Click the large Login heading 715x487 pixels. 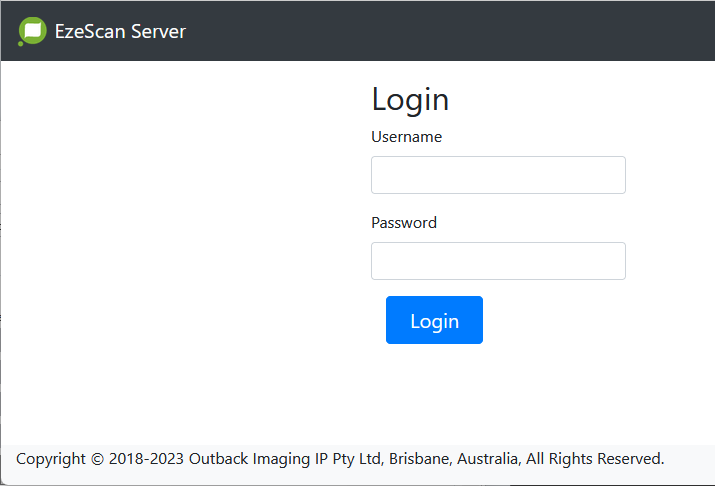click(410, 100)
